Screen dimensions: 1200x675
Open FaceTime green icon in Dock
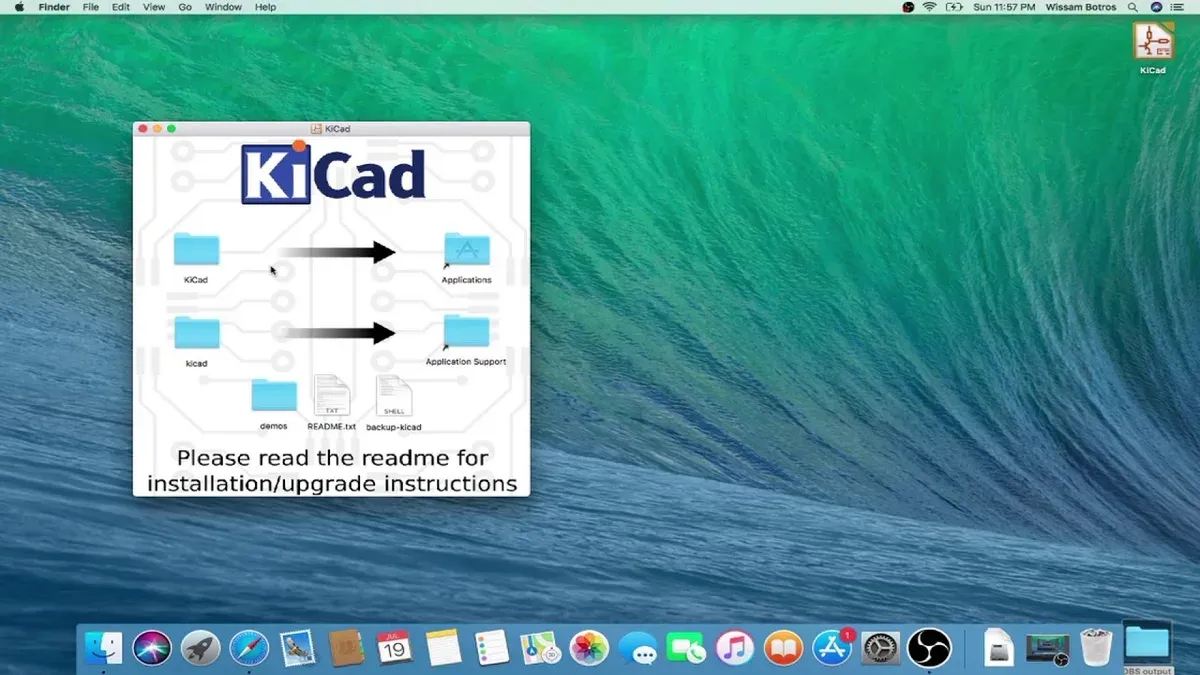tap(686, 648)
